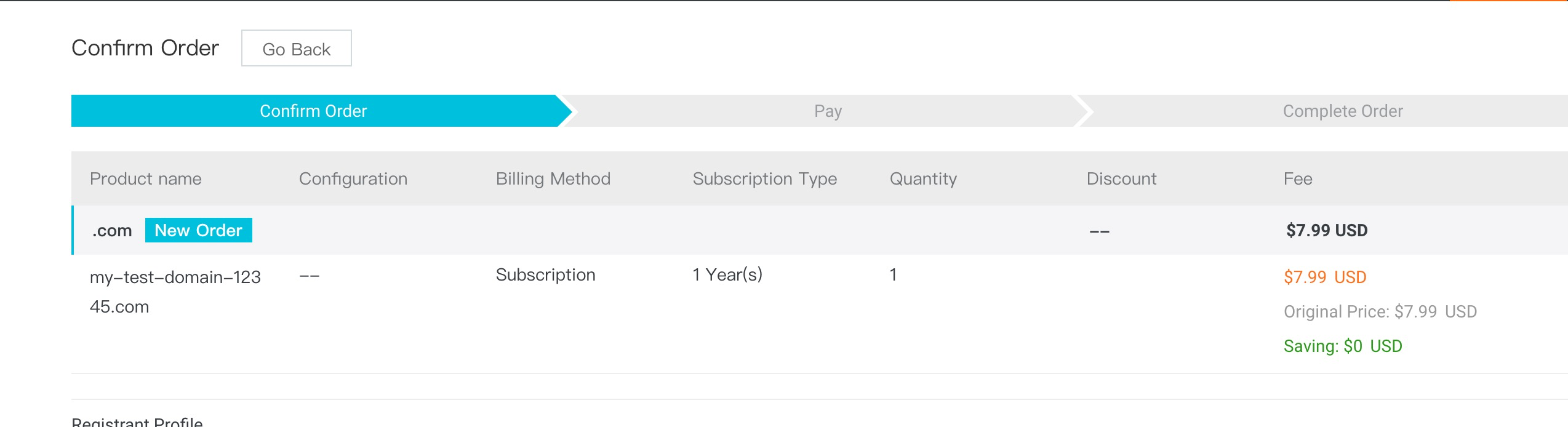Click the Subscription Type column header
Screen dimensions: 1568x427
(764, 179)
